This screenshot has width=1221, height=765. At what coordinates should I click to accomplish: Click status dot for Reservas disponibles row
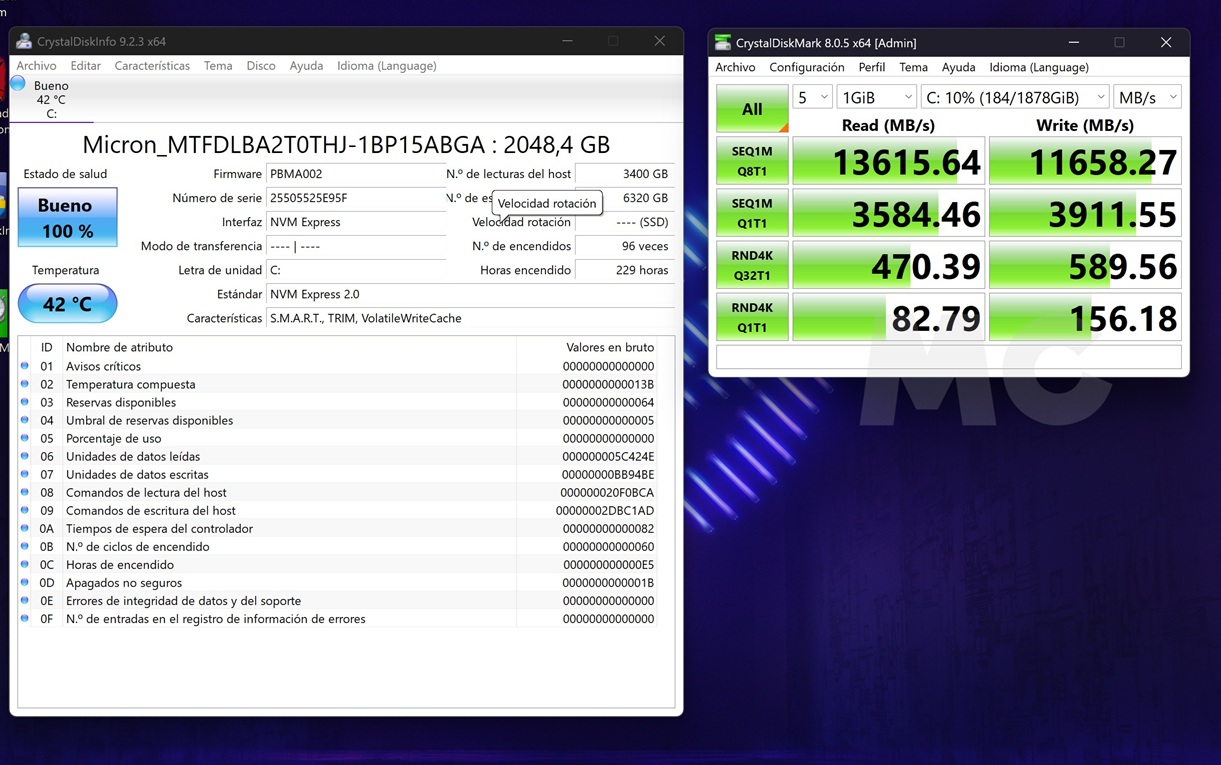25,402
